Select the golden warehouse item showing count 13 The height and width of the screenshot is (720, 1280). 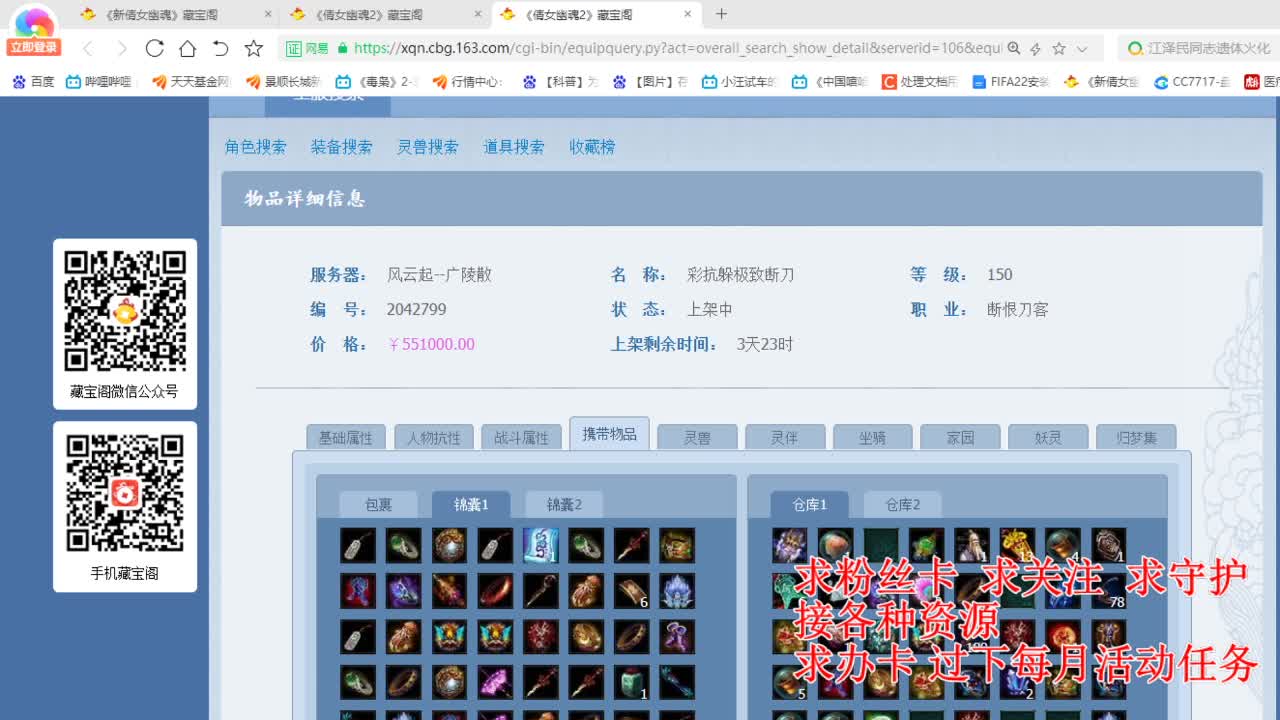[x=1017, y=545]
